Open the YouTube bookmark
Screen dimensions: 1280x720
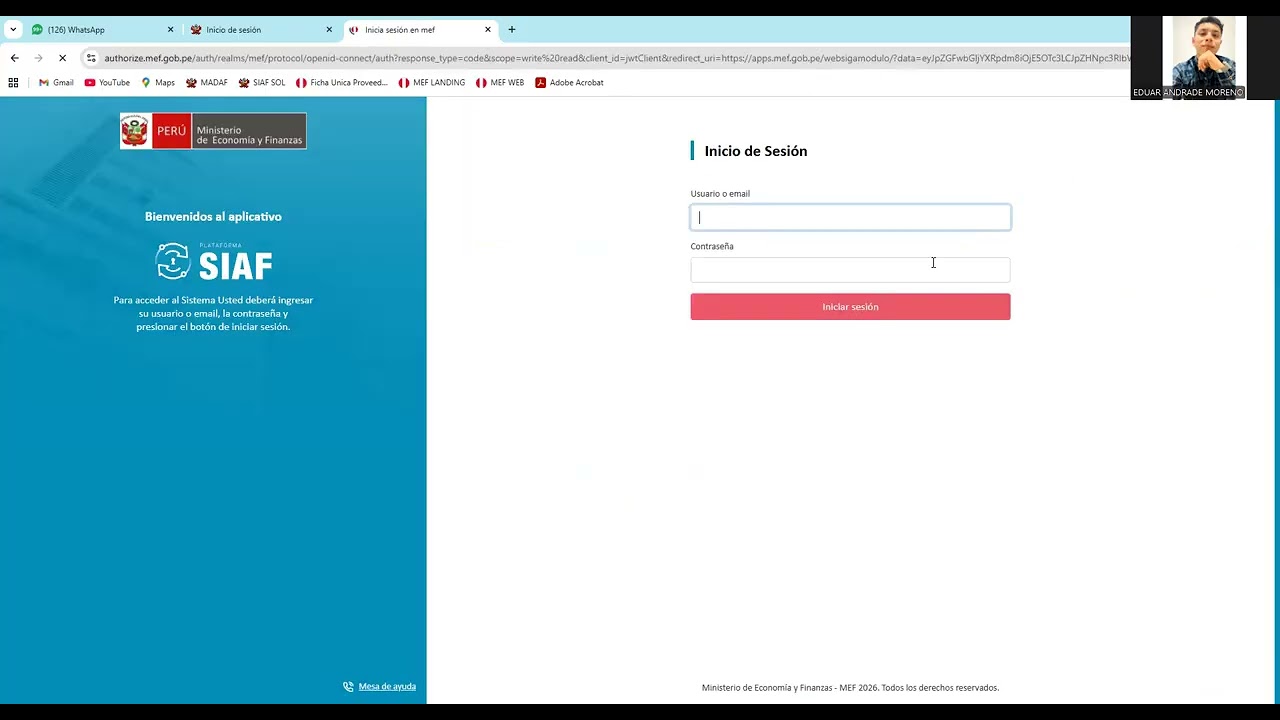point(107,83)
